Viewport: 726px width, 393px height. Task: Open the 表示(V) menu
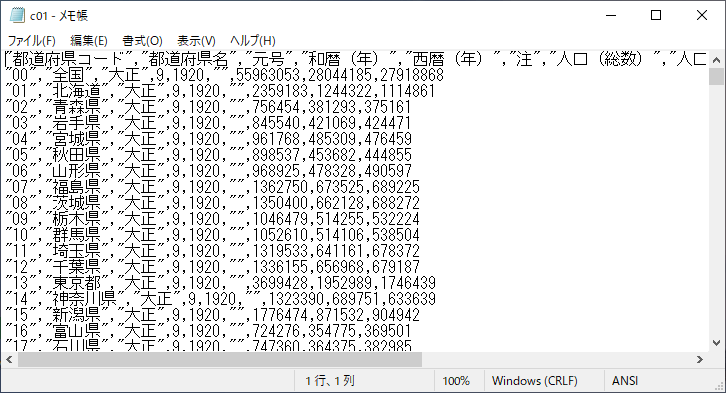(196, 41)
